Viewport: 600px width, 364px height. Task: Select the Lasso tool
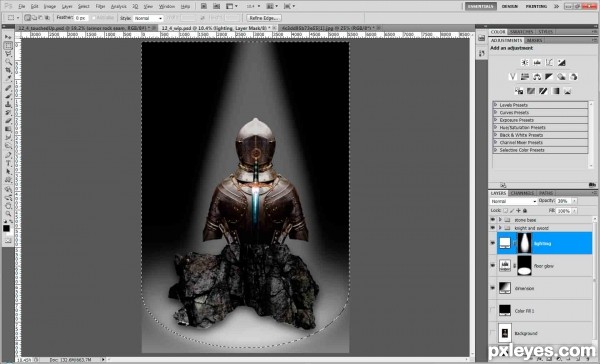coord(8,54)
